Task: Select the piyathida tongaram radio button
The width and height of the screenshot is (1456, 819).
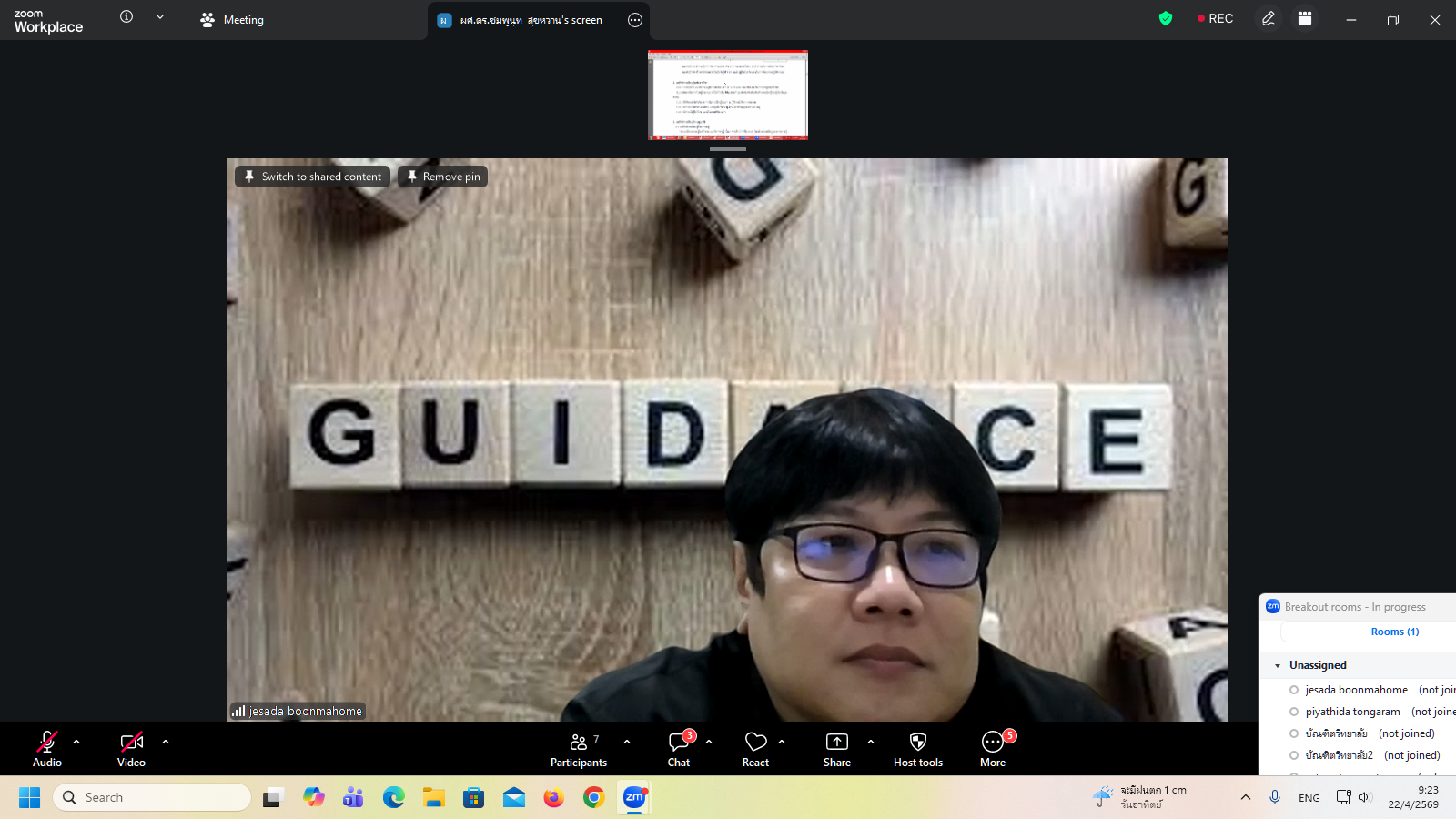Action: click(x=1294, y=712)
